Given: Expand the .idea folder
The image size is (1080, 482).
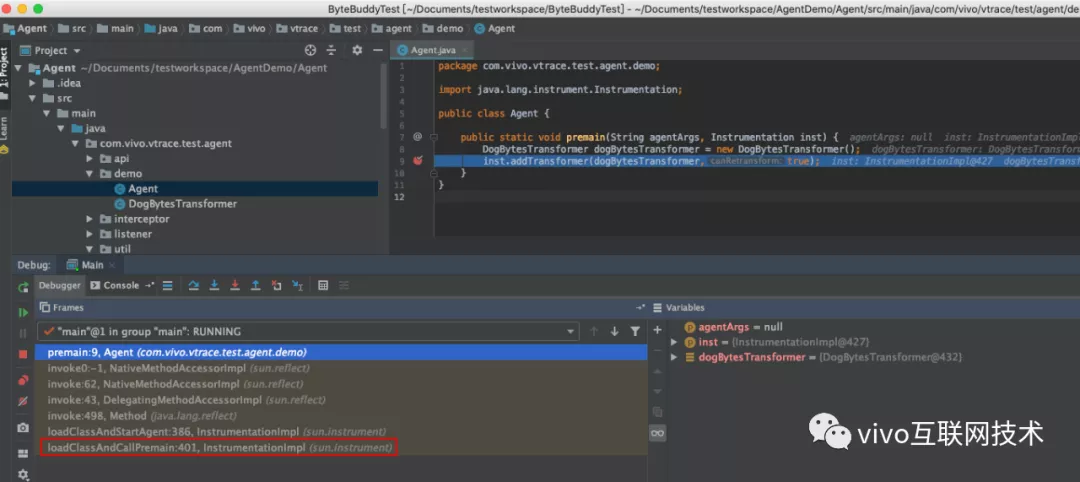Looking at the screenshot, I should [32, 83].
